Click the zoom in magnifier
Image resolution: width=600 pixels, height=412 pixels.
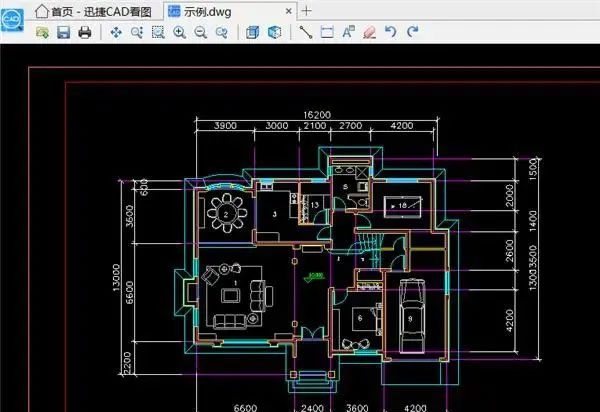point(180,33)
